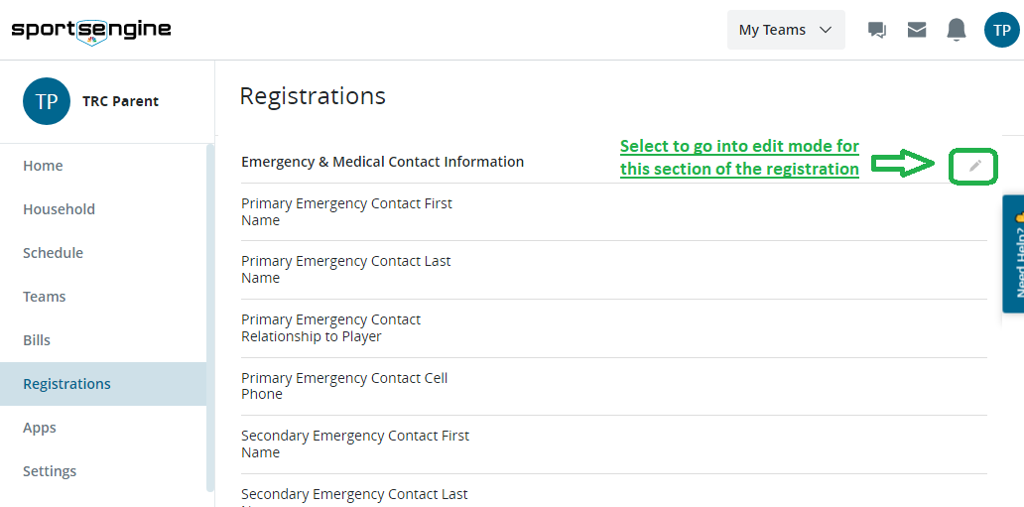
Task: Open the notifications bell icon
Action: pyautogui.click(x=957, y=30)
